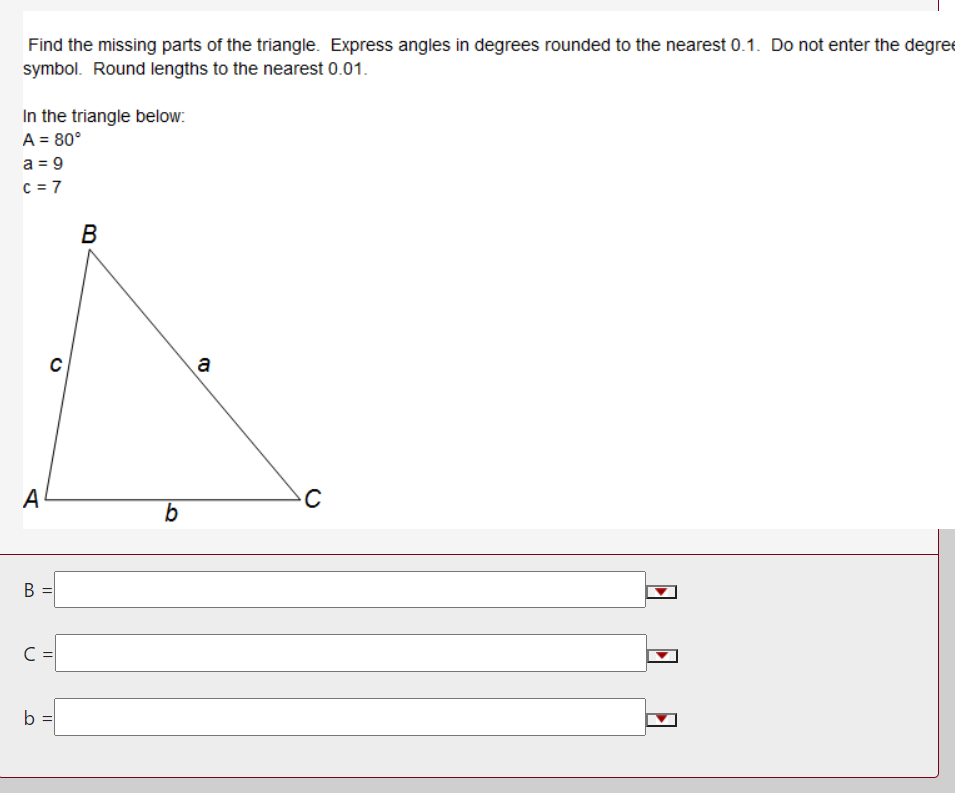955x793 pixels.
Task: Click side label b below the triangle
Action: (x=170, y=515)
